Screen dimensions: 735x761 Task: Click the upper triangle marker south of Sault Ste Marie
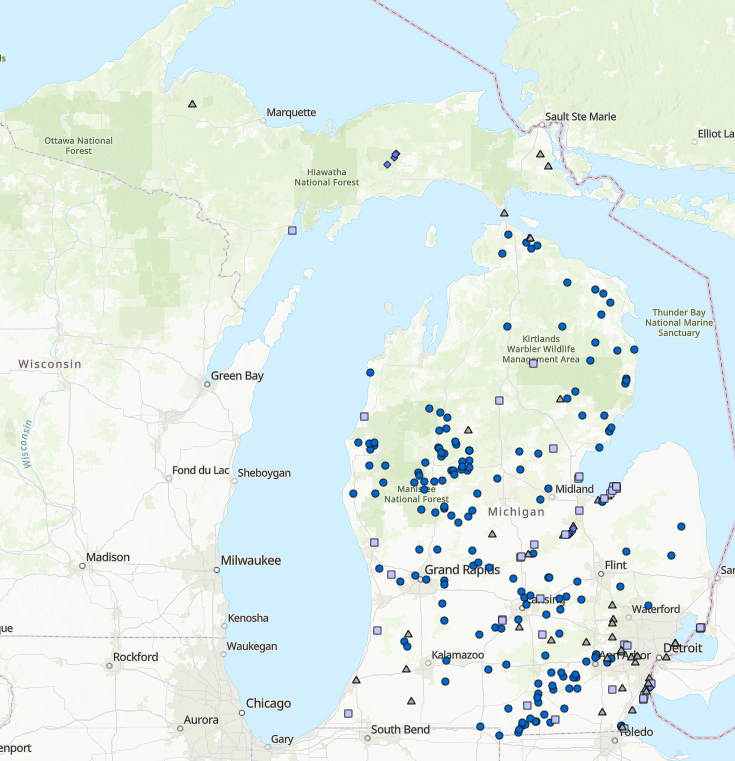click(540, 154)
